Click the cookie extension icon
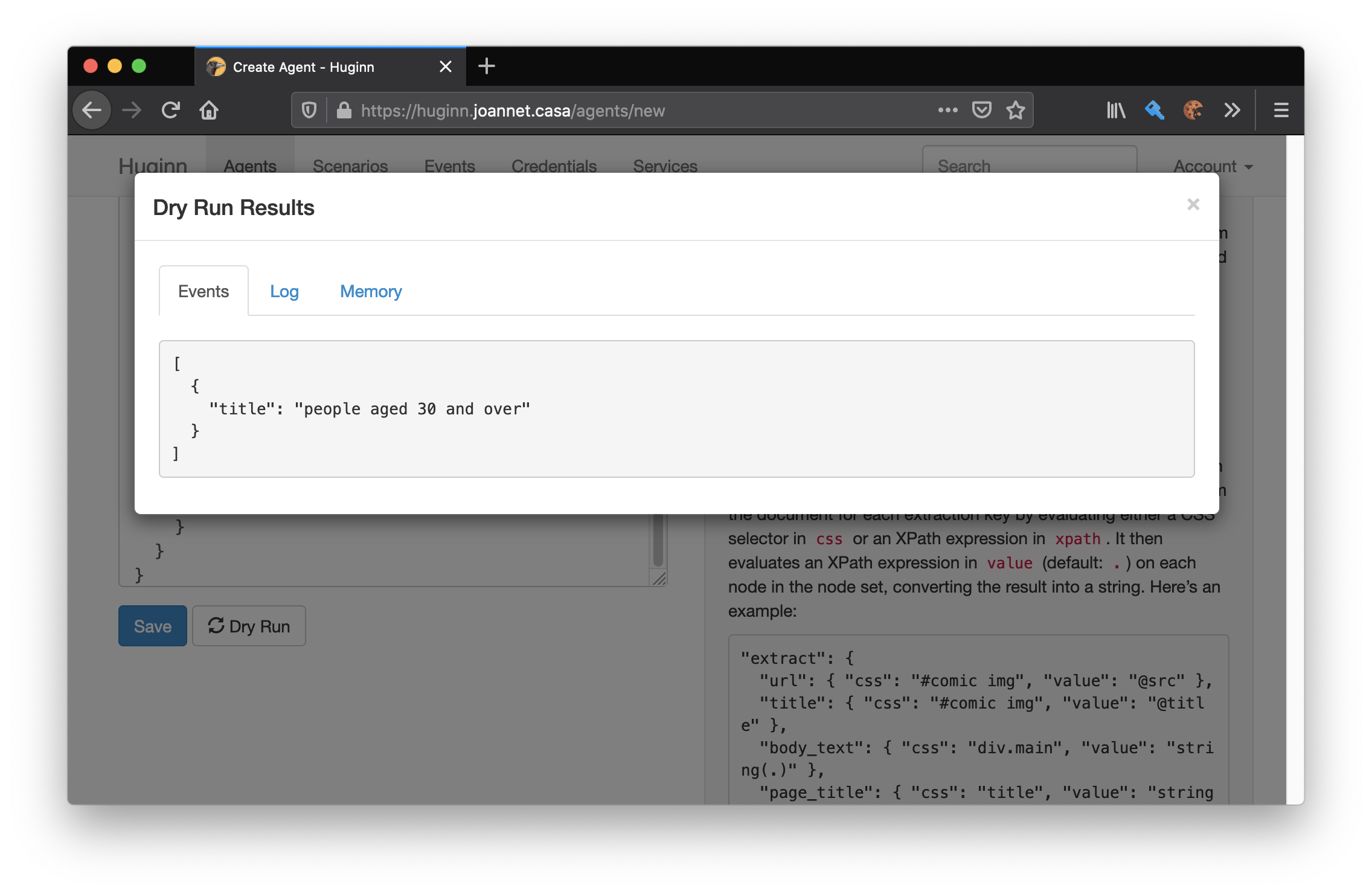1372x894 pixels. coord(1193,111)
